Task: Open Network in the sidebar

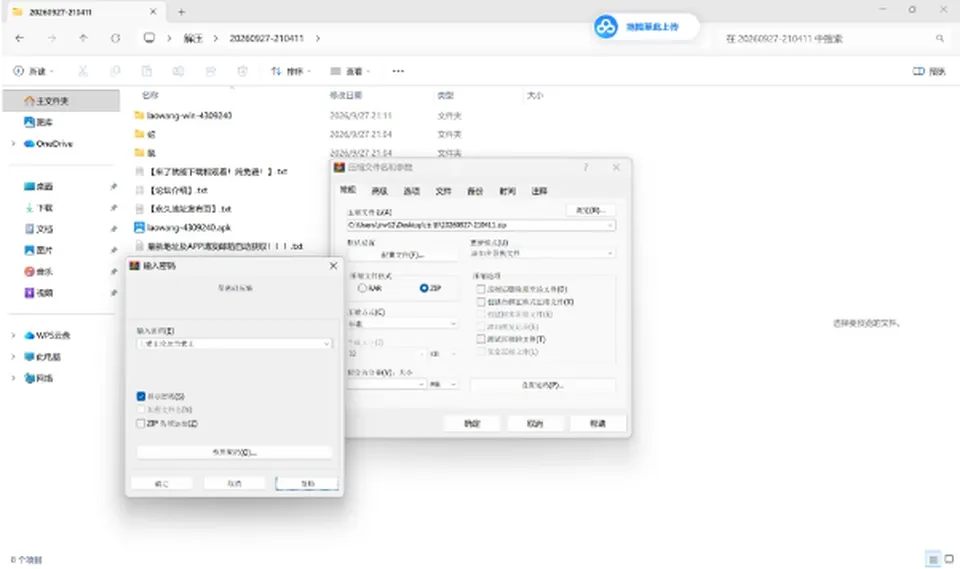Action: point(38,378)
